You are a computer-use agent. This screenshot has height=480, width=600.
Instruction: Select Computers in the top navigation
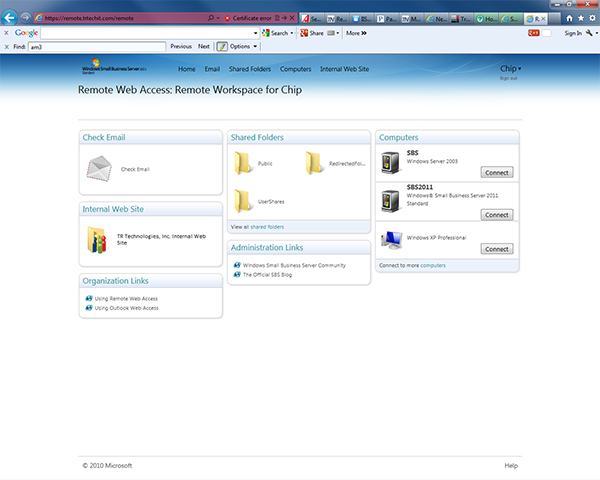(296, 69)
